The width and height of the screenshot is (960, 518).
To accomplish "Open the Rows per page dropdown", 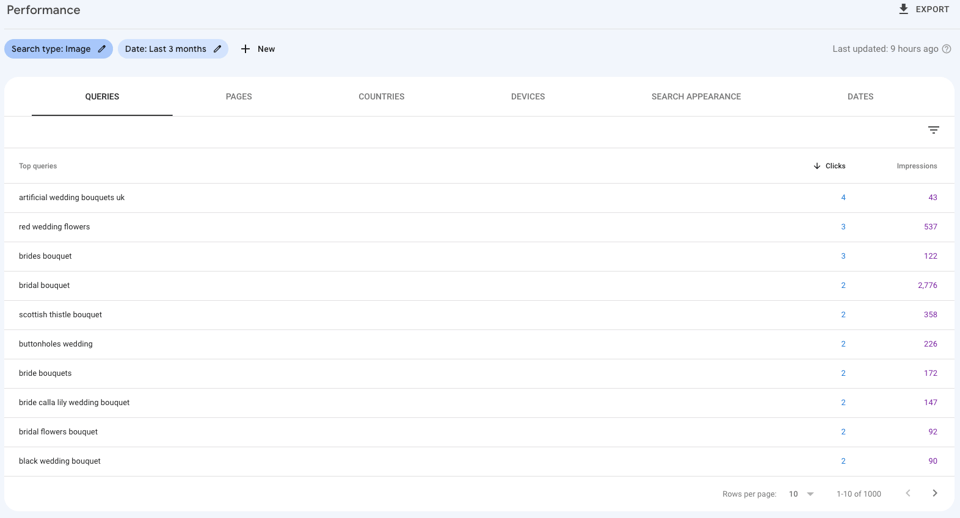I will point(801,494).
